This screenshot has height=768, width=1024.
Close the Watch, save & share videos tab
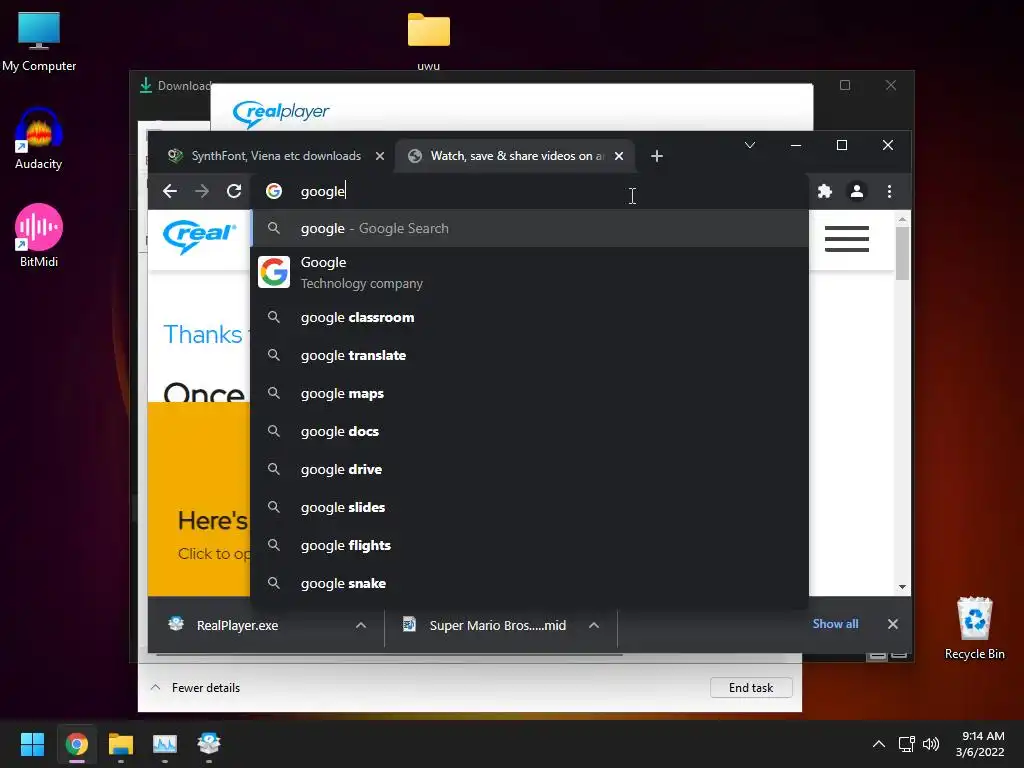(x=619, y=156)
